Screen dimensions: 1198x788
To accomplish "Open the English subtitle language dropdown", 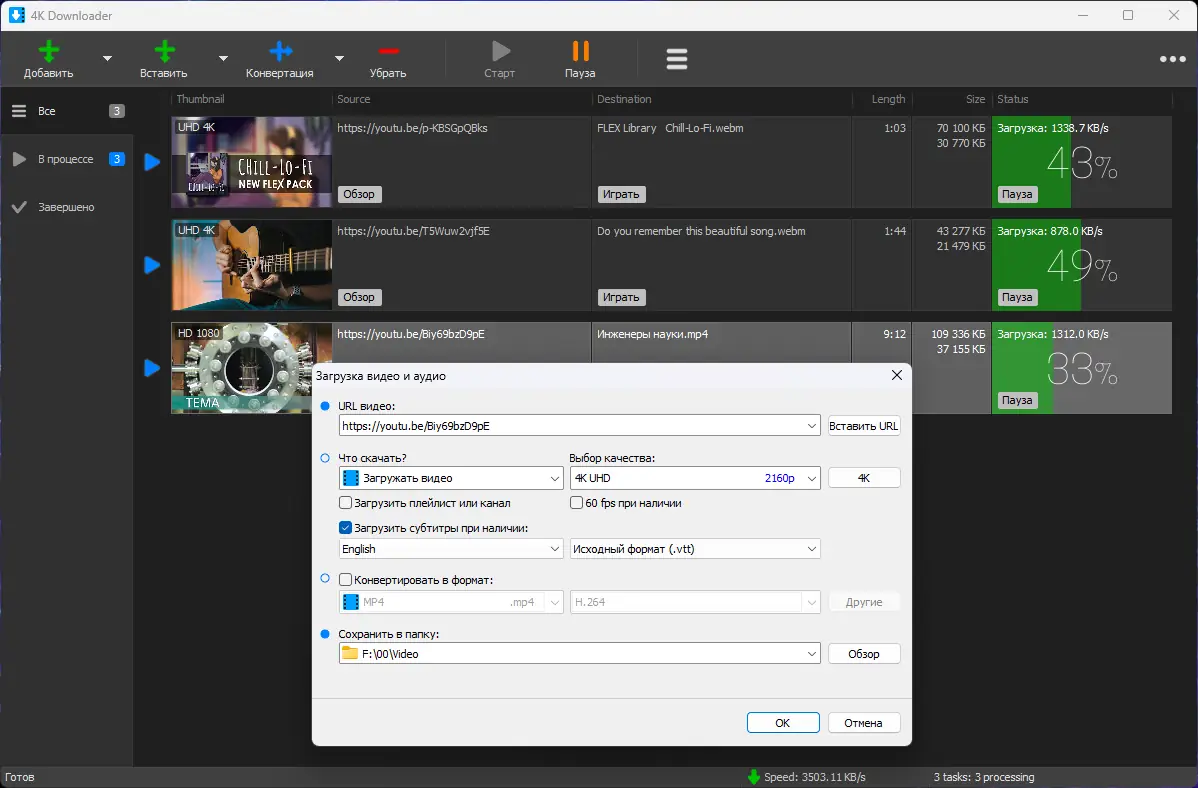I will coord(555,549).
